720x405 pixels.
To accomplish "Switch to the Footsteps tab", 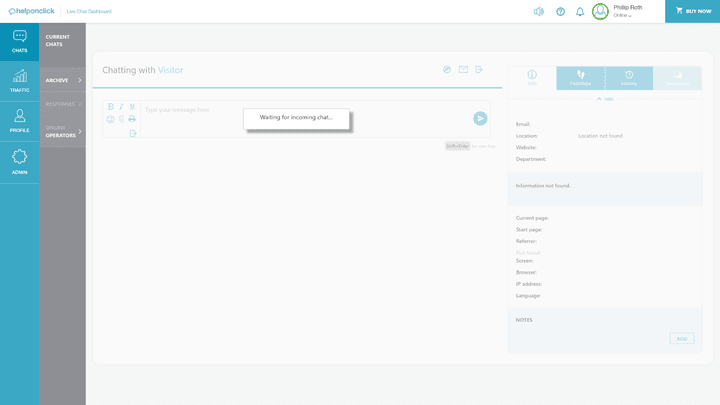I will (580, 78).
